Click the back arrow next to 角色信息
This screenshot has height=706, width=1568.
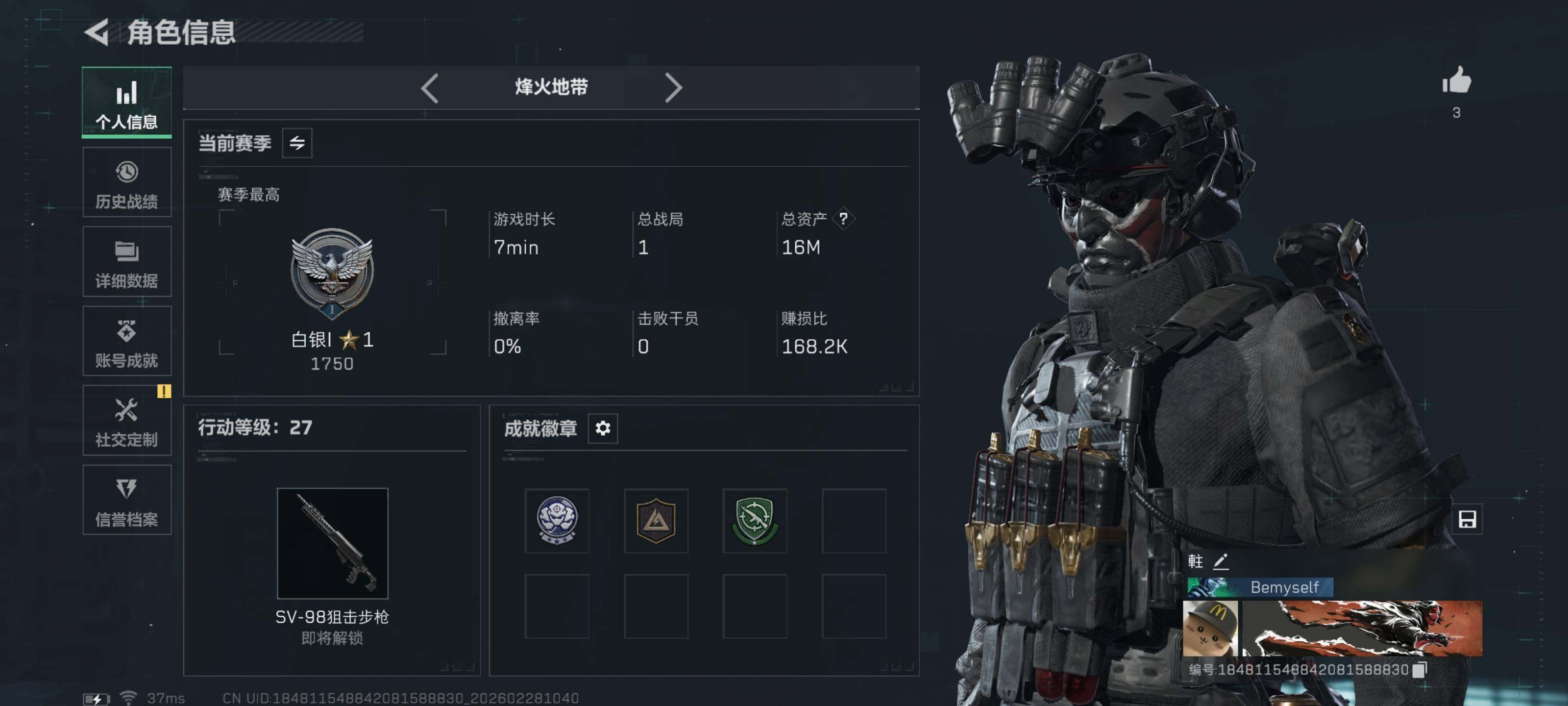point(97,32)
